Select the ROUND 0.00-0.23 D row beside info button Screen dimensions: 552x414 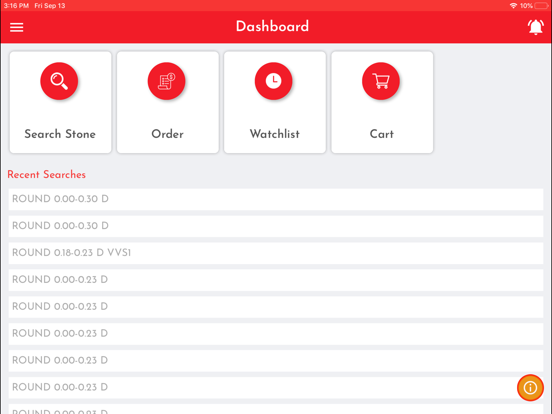click(276, 387)
